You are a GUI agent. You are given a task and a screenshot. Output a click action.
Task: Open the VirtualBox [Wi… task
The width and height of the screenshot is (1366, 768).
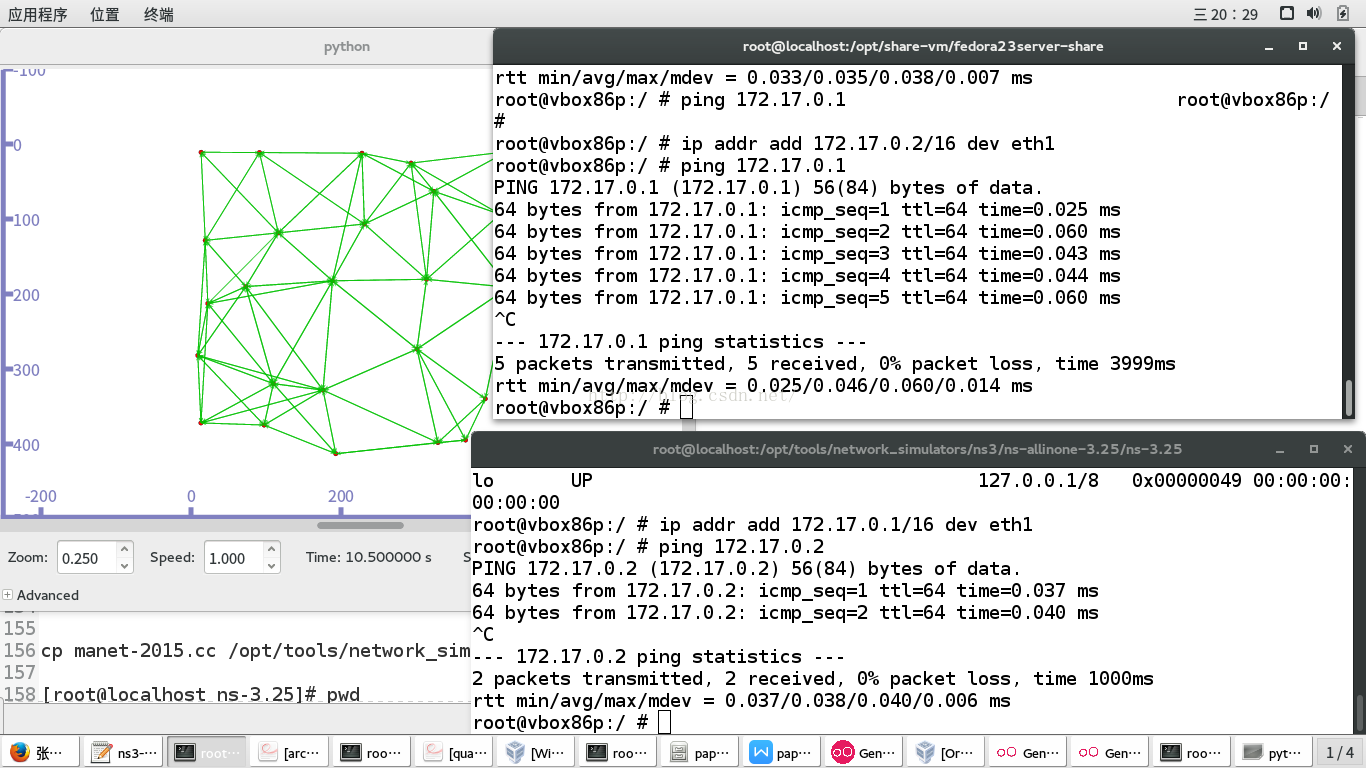click(536, 753)
